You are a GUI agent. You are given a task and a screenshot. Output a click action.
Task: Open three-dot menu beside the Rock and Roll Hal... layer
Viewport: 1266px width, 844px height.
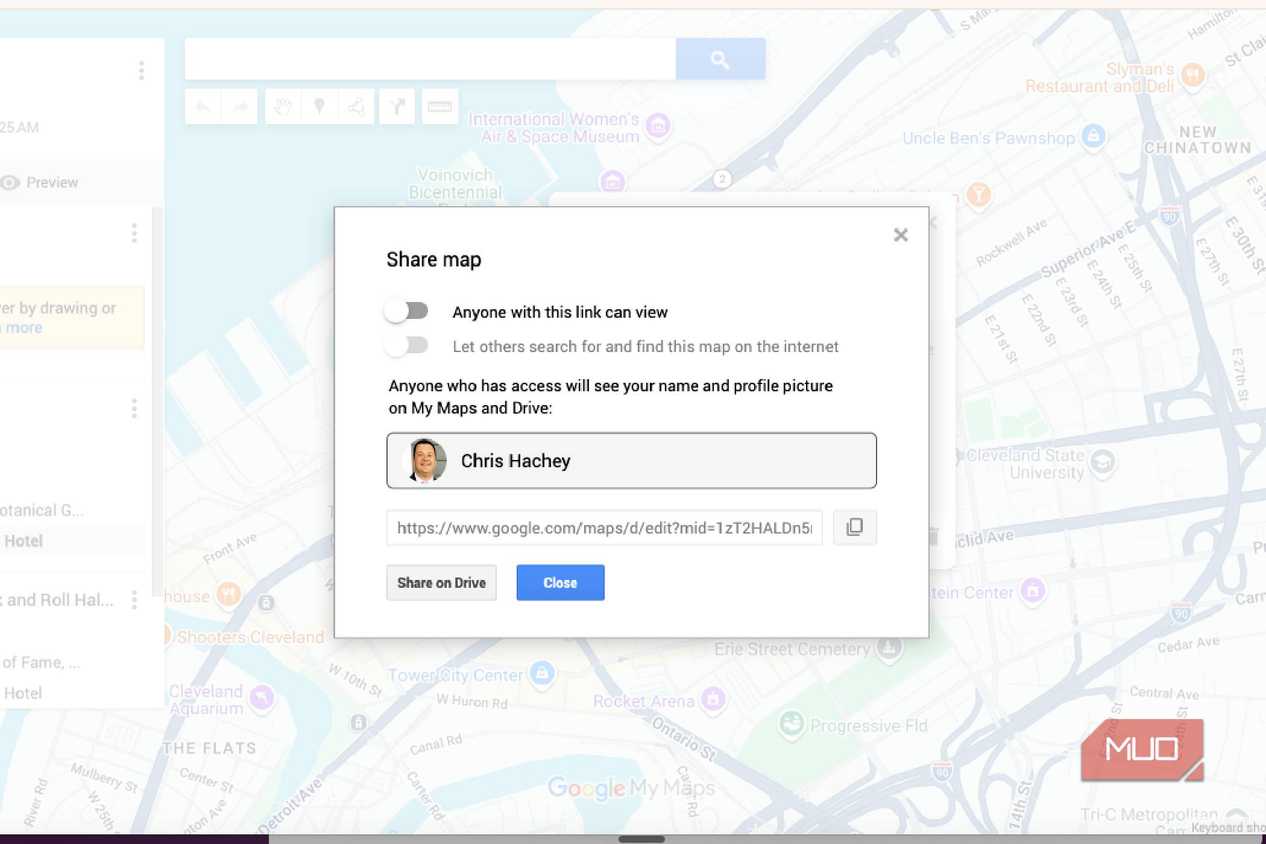point(134,600)
